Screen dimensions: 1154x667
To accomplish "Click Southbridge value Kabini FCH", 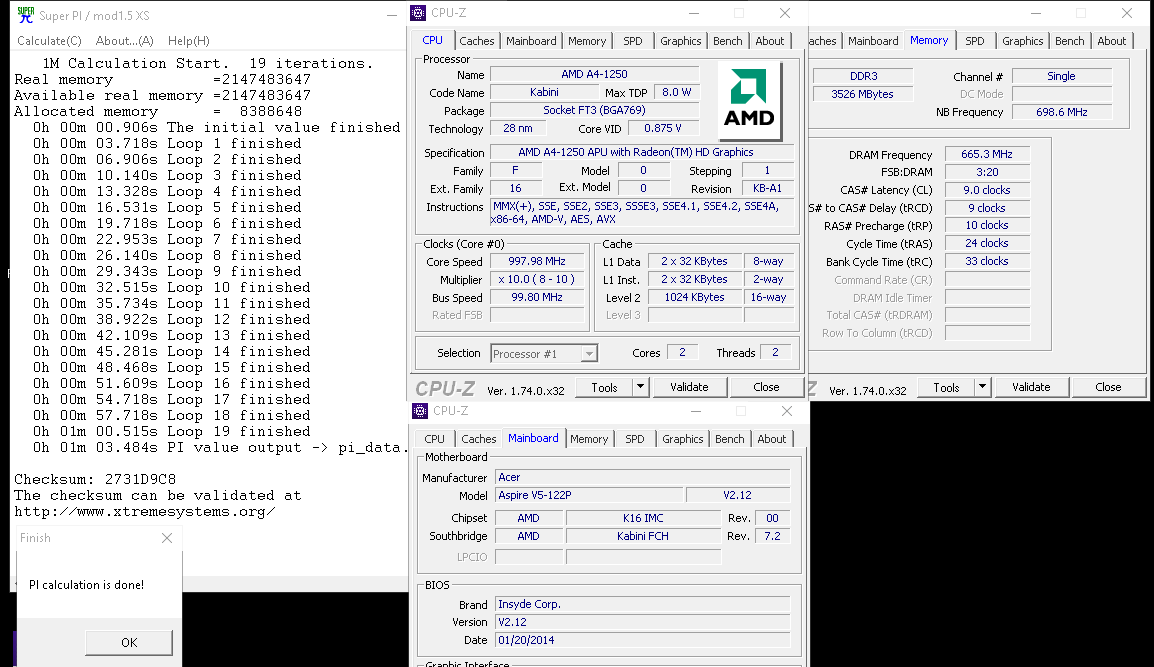I will coord(643,537).
